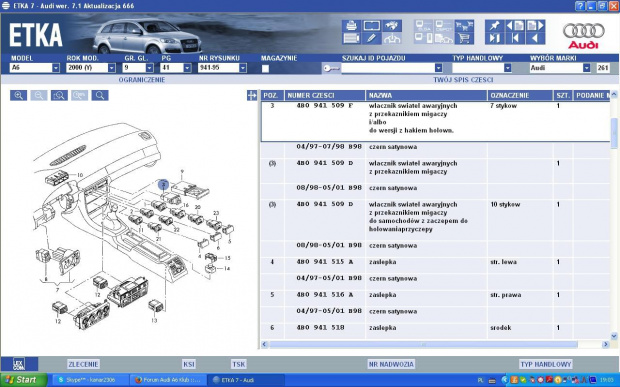Viewport: 620px width, 387px height.
Task: Click the NUMER CZESCI column header
Action: pyautogui.click(x=325, y=95)
